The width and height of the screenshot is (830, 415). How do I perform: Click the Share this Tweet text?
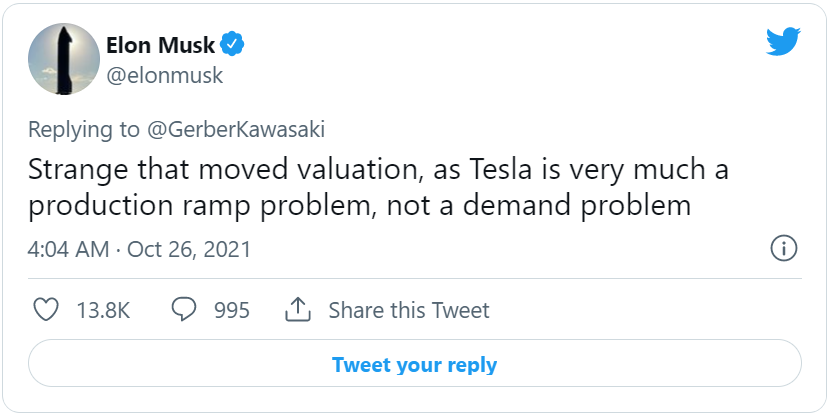tap(409, 310)
